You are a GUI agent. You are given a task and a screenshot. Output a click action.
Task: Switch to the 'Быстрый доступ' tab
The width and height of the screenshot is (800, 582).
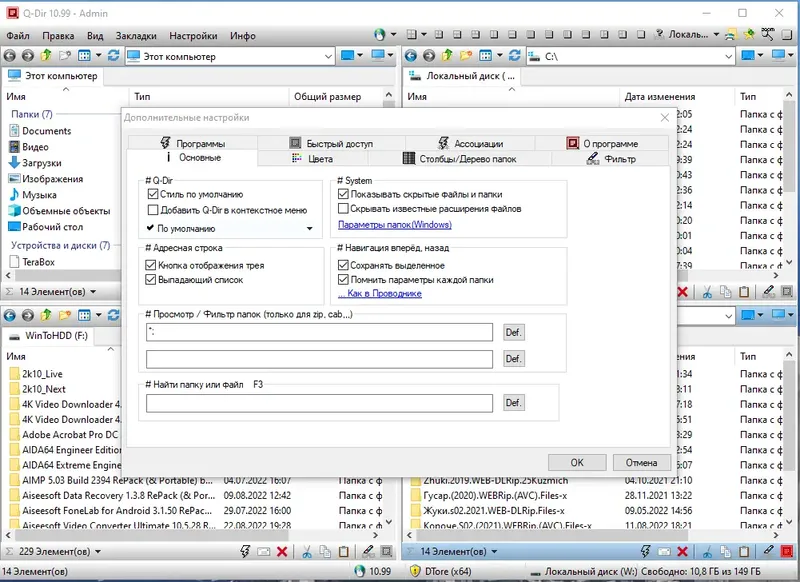332,143
